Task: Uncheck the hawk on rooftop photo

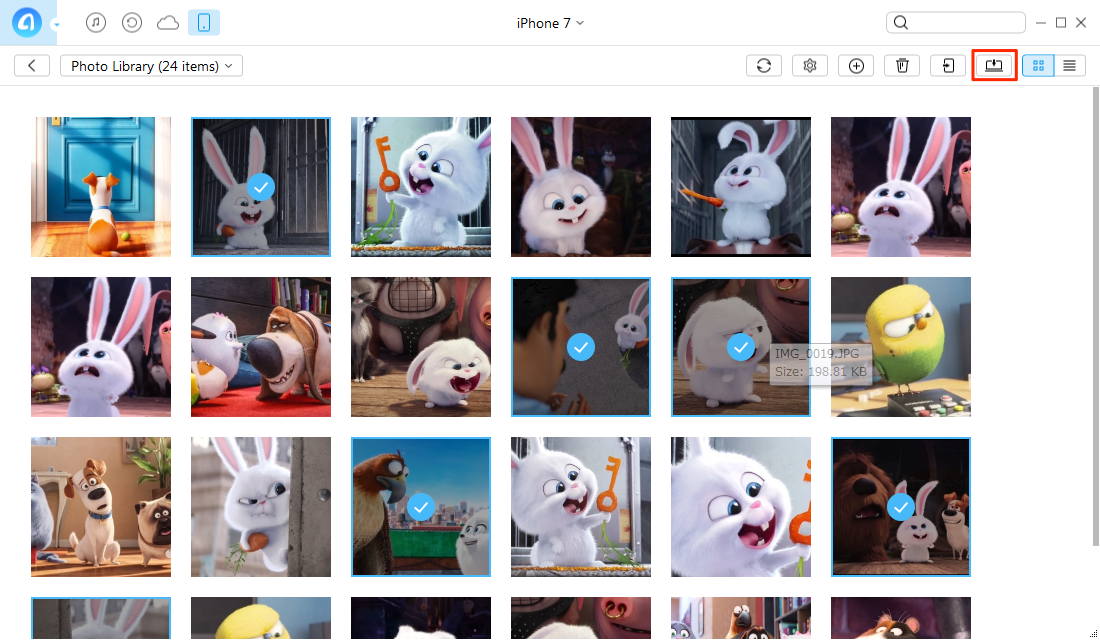Action: pos(421,507)
